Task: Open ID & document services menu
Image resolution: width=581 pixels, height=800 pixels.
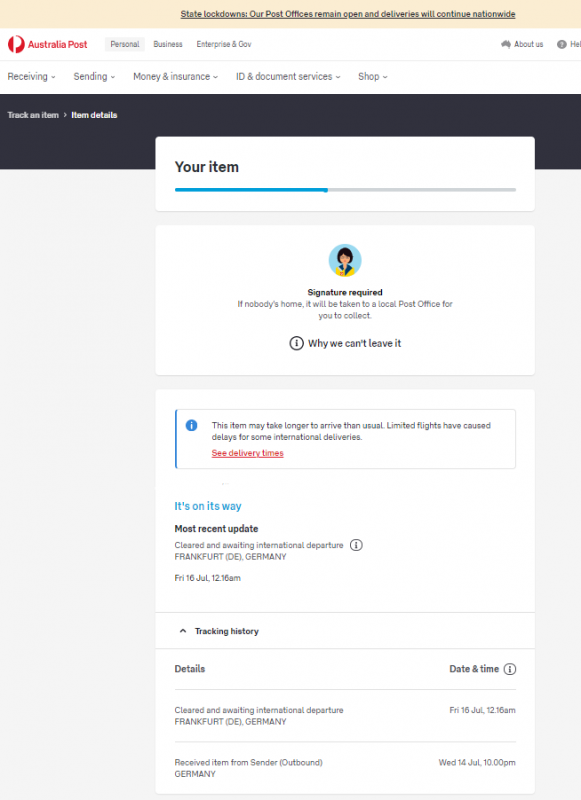Action: (x=288, y=77)
